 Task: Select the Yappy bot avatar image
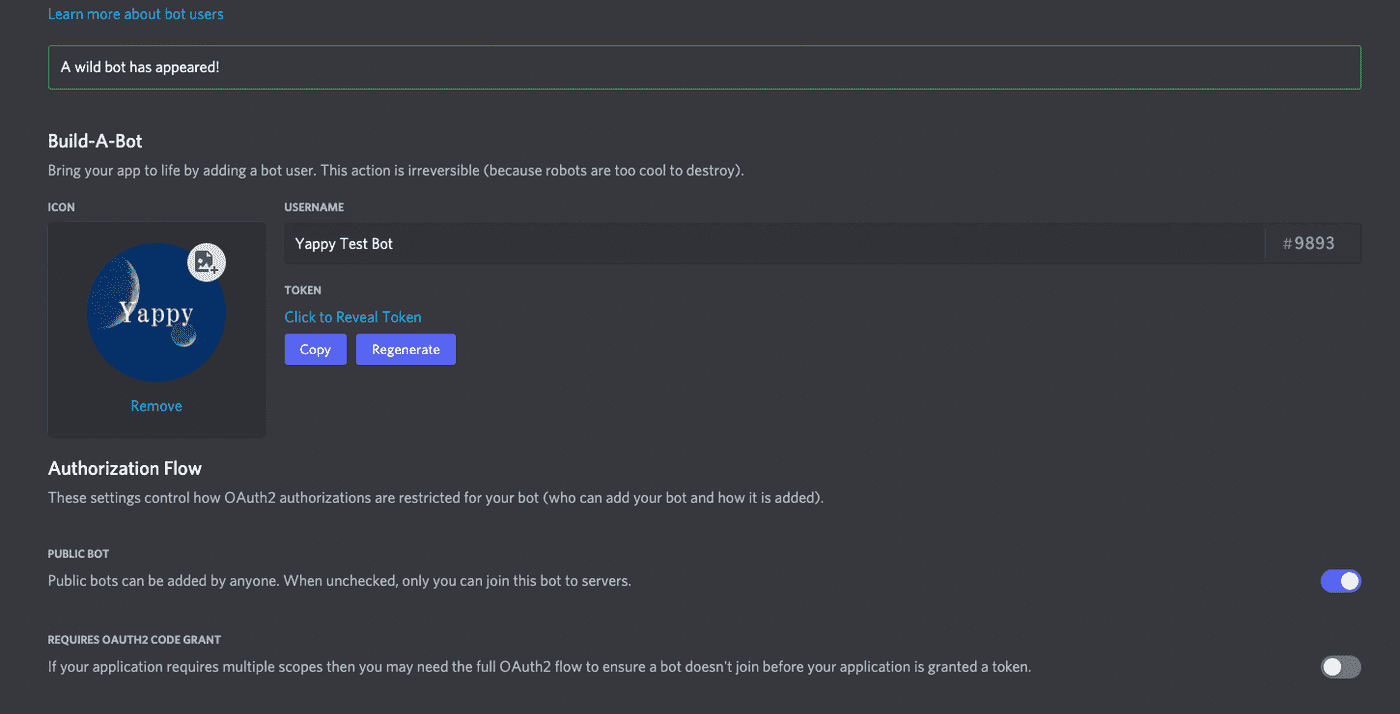156,312
